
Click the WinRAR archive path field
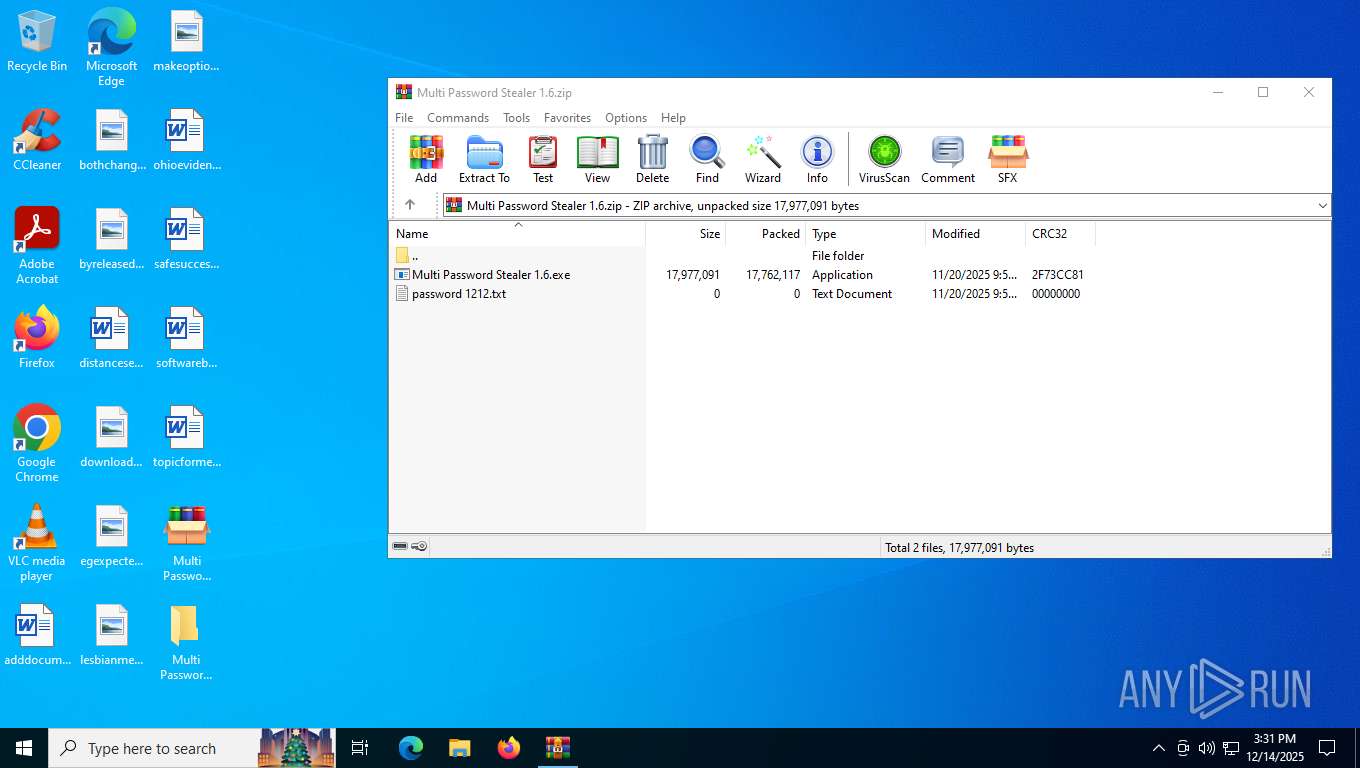(x=886, y=206)
